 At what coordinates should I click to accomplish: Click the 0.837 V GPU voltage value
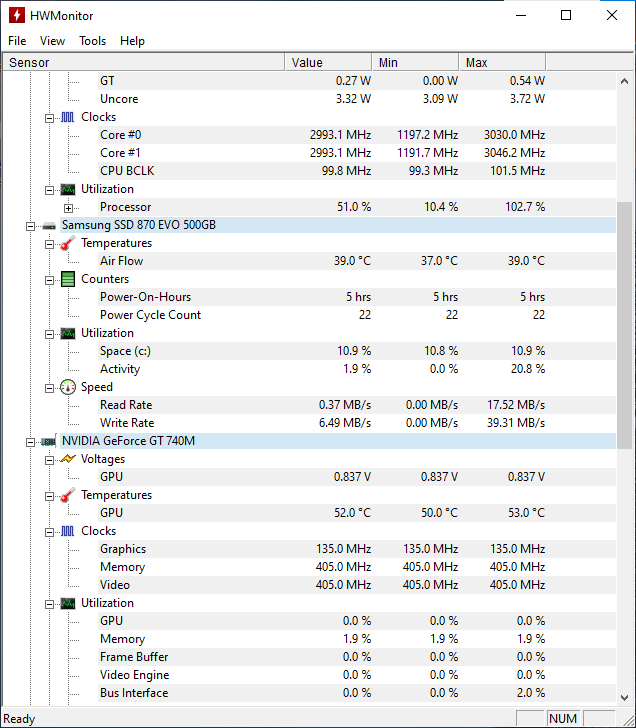(x=352, y=477)
